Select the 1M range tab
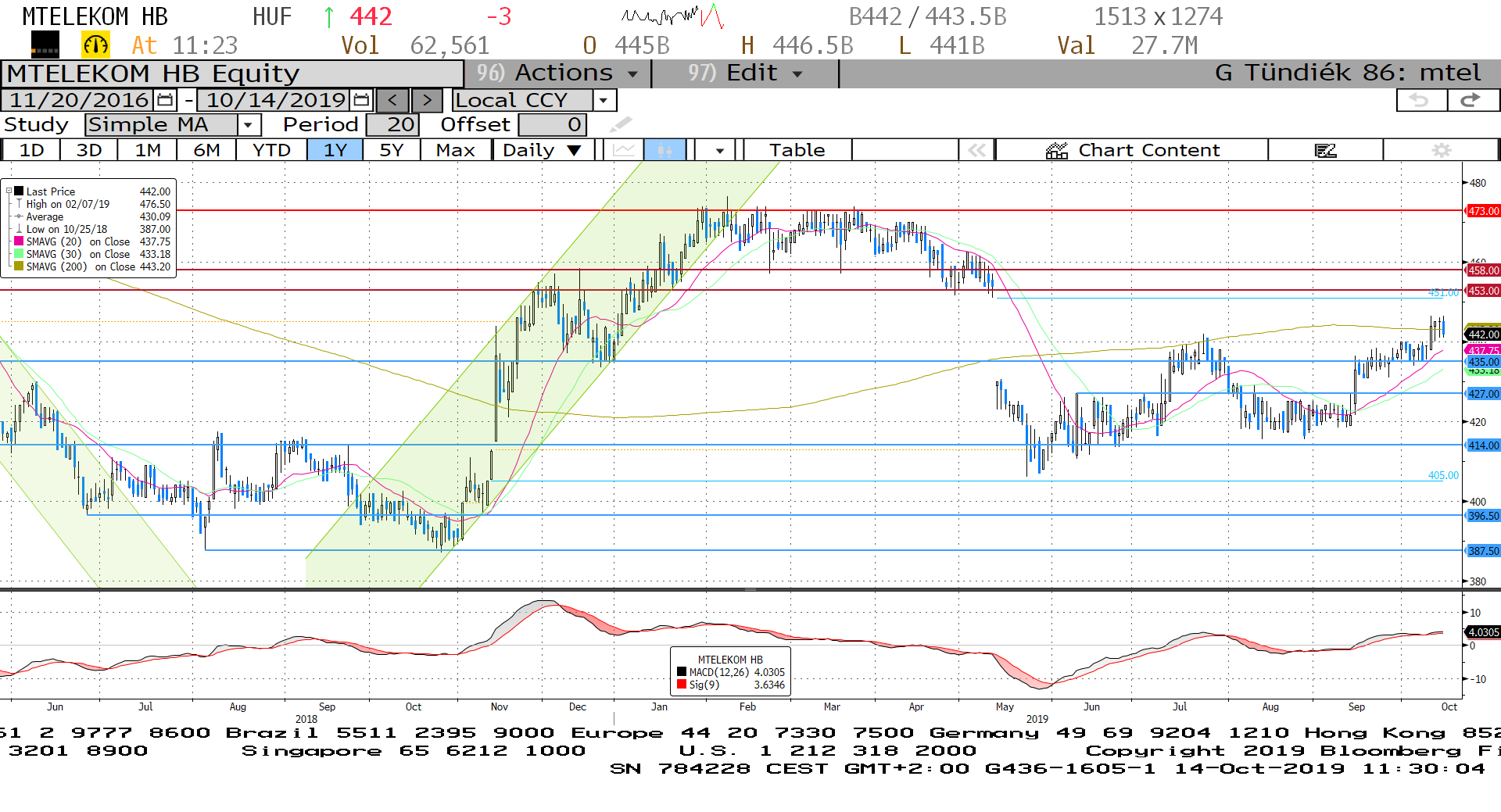Viewport: 1501px width, 812px height. click(147, 150)
